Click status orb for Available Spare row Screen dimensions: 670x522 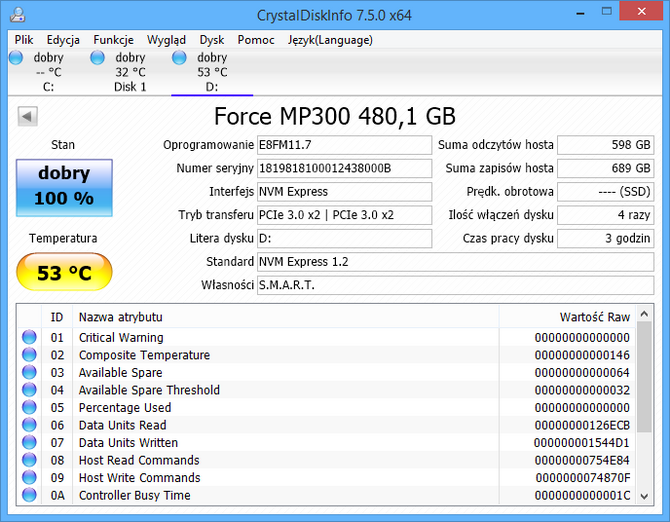tap(29, 372)
